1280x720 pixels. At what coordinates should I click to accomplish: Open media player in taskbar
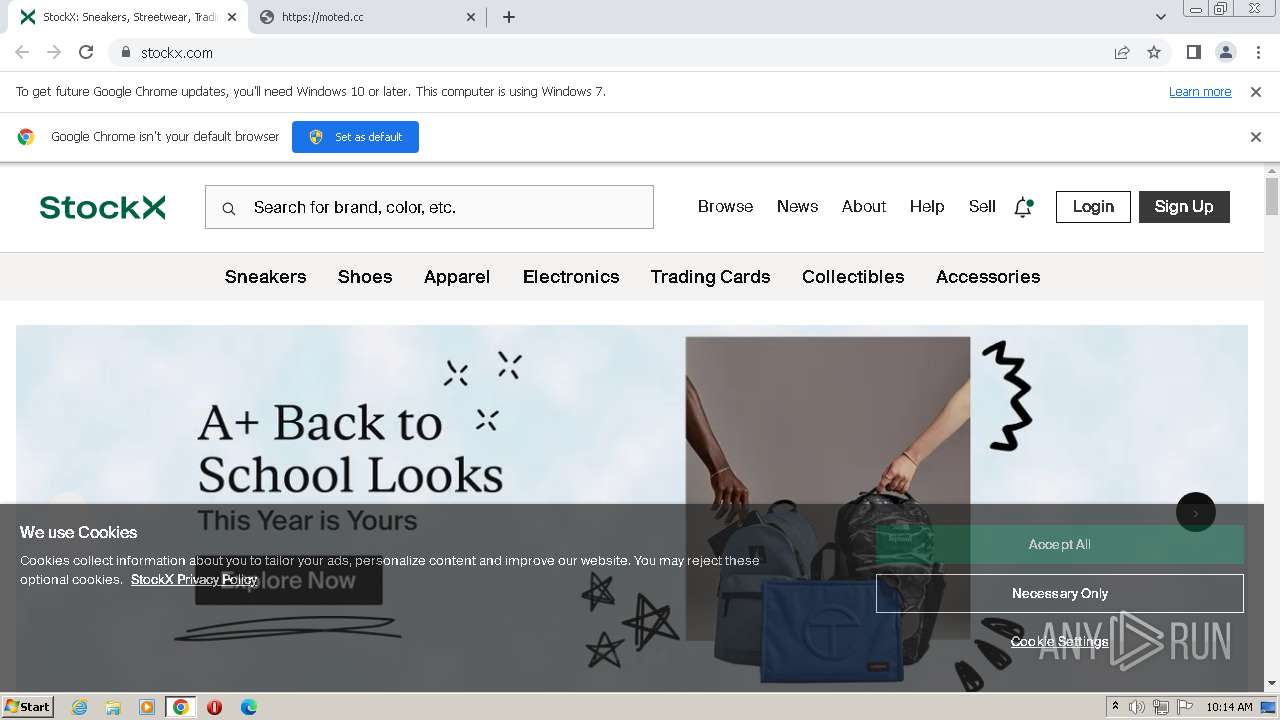click(x=147, y=707)
